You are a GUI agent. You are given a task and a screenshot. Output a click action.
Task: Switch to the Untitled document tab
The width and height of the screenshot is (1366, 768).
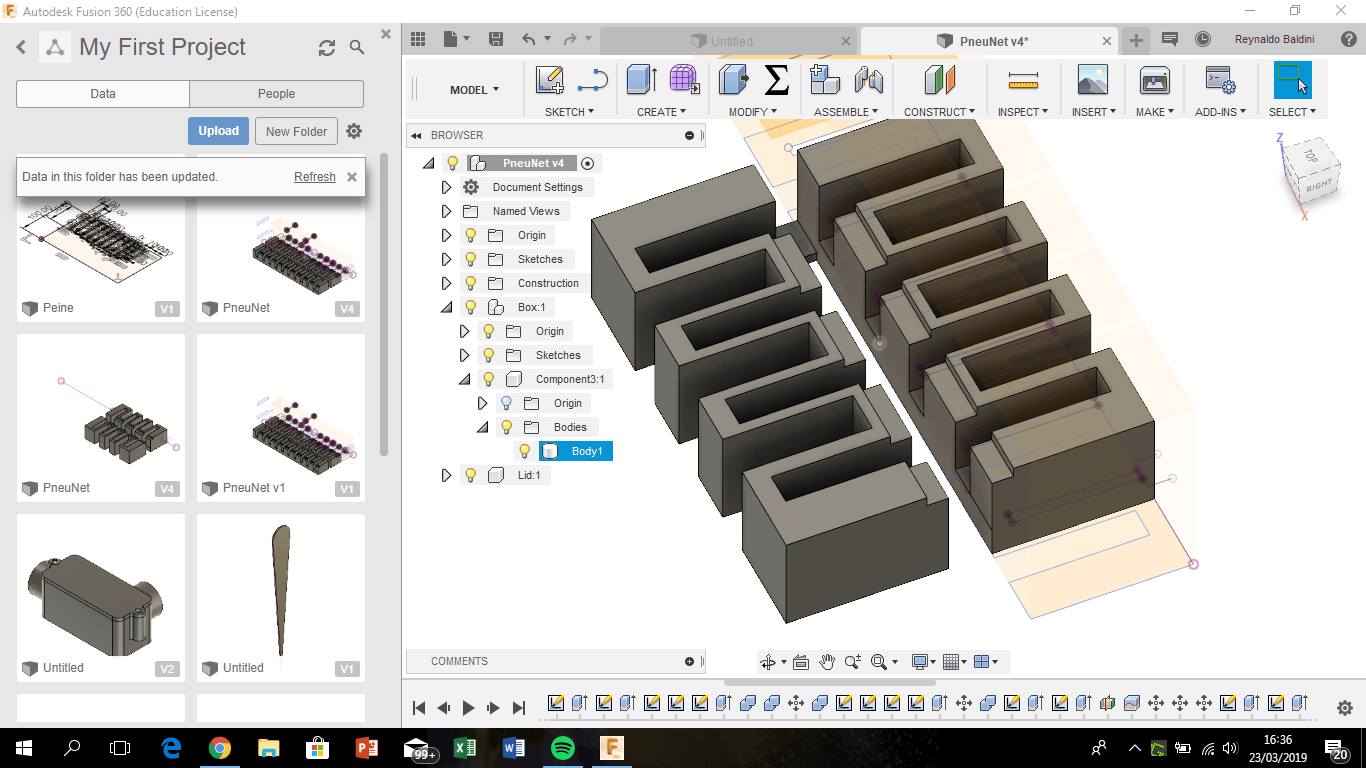point(731,41)
